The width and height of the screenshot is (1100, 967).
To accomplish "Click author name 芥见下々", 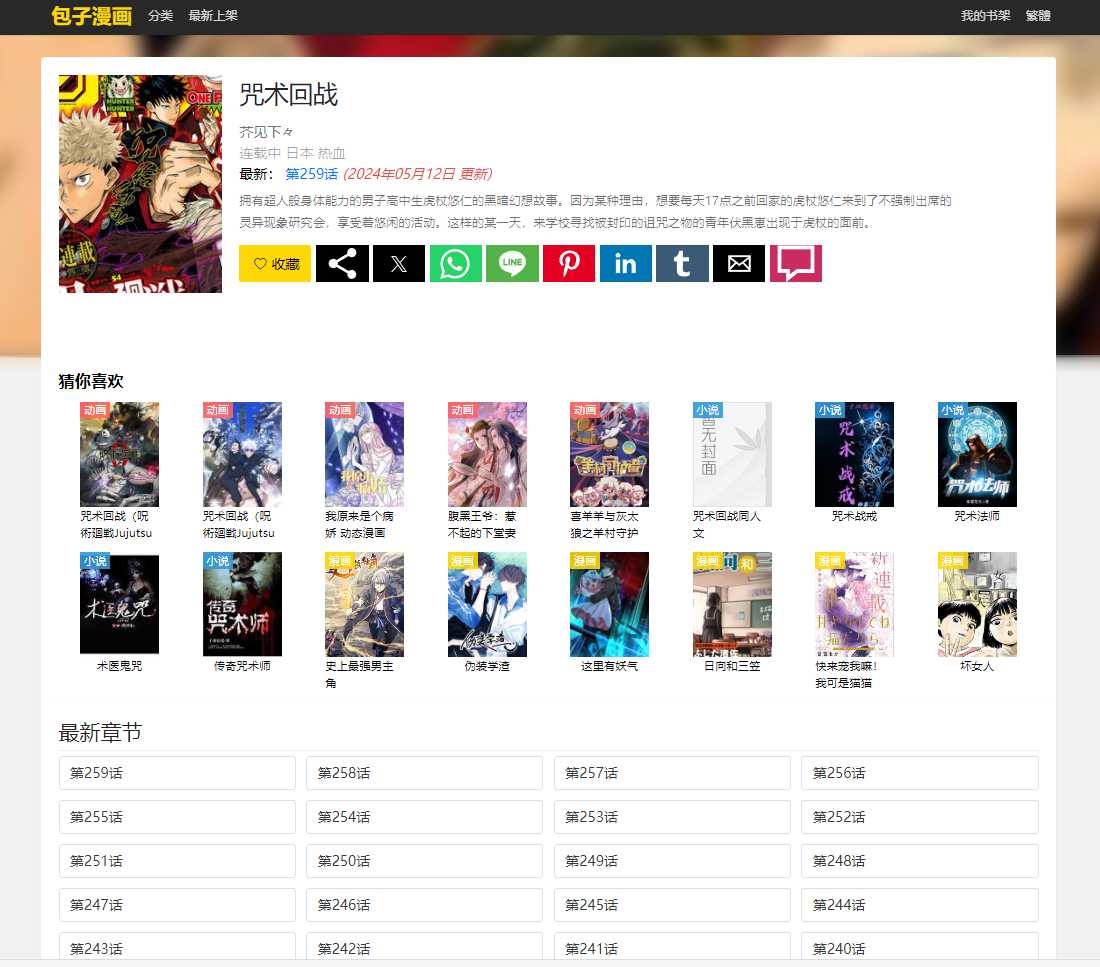I will point(266,132).
